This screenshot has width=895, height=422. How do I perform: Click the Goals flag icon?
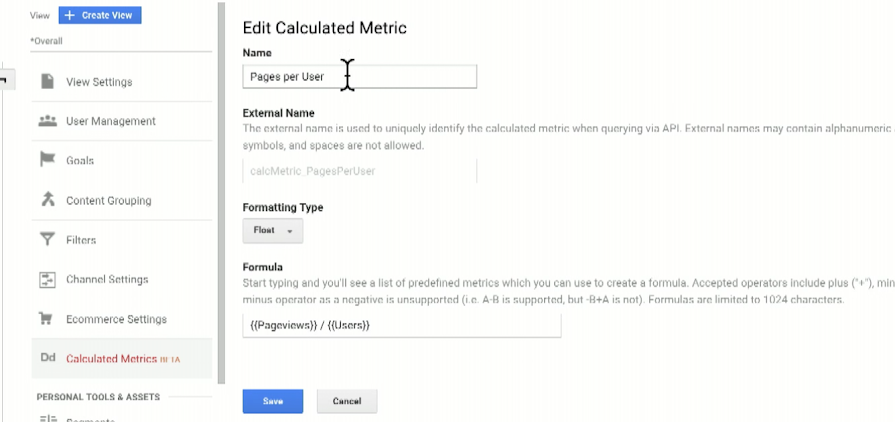pos(47,160)
